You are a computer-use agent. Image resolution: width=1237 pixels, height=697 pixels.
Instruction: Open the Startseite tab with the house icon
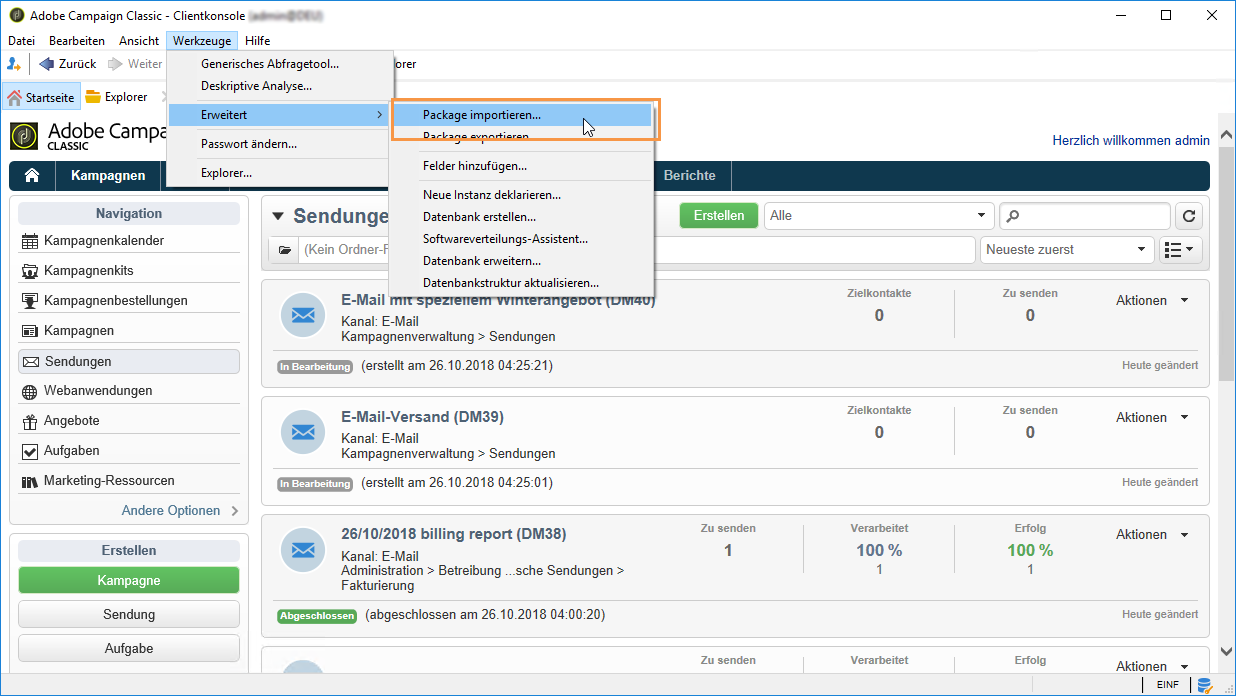click(x=41, y=97)
